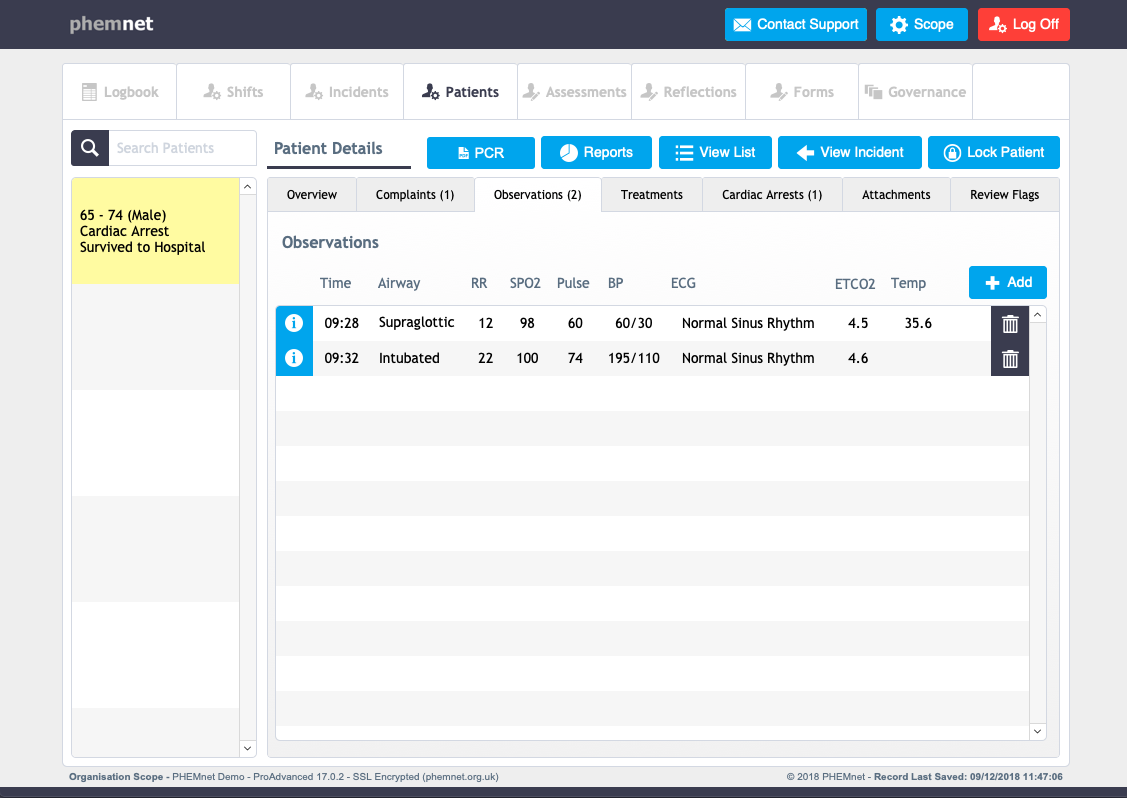
Task: Click the ETCO2 4.6 value
Action: pyautogui.click(x=857, y=358)
